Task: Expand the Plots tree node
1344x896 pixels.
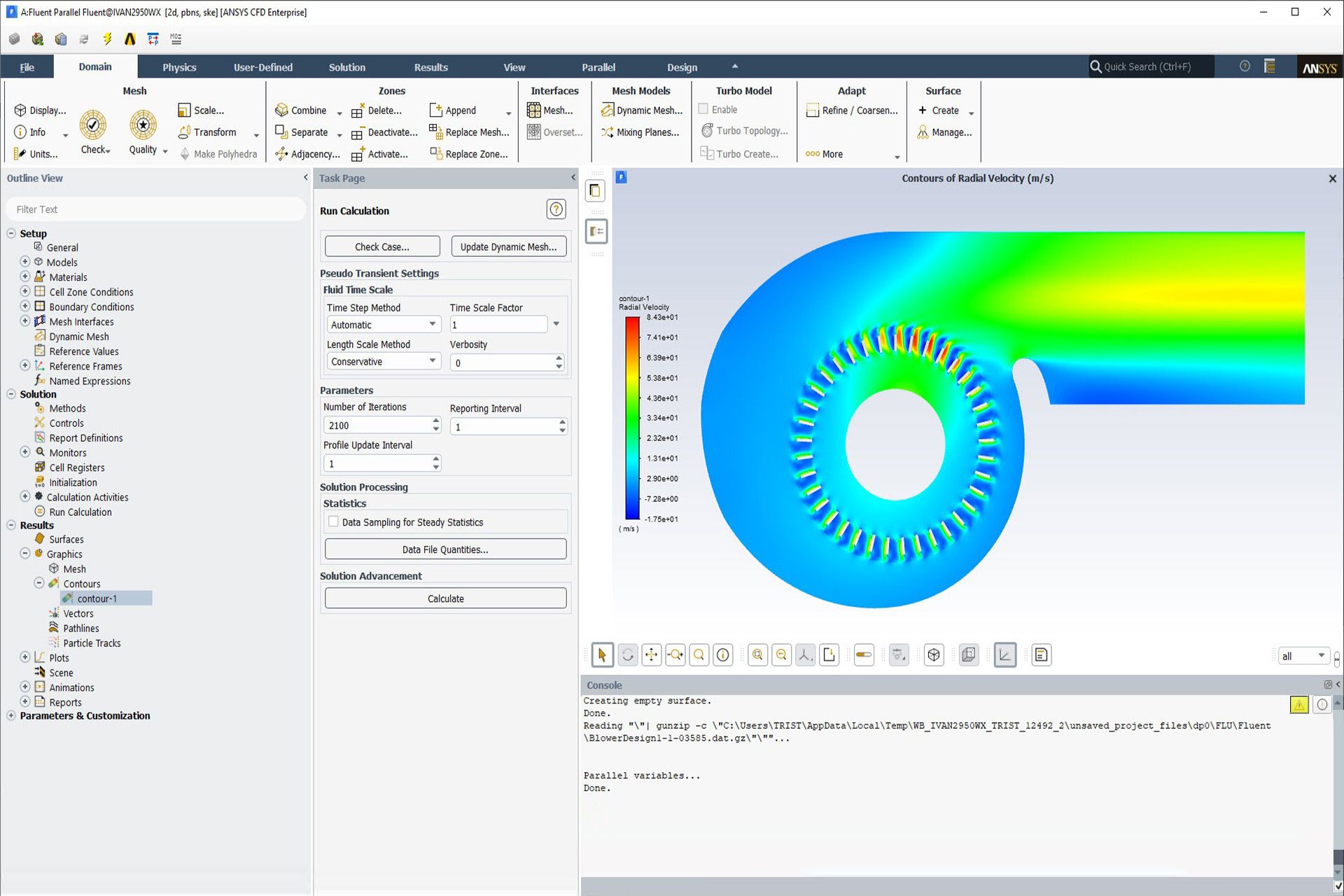Action: point(24,657)
